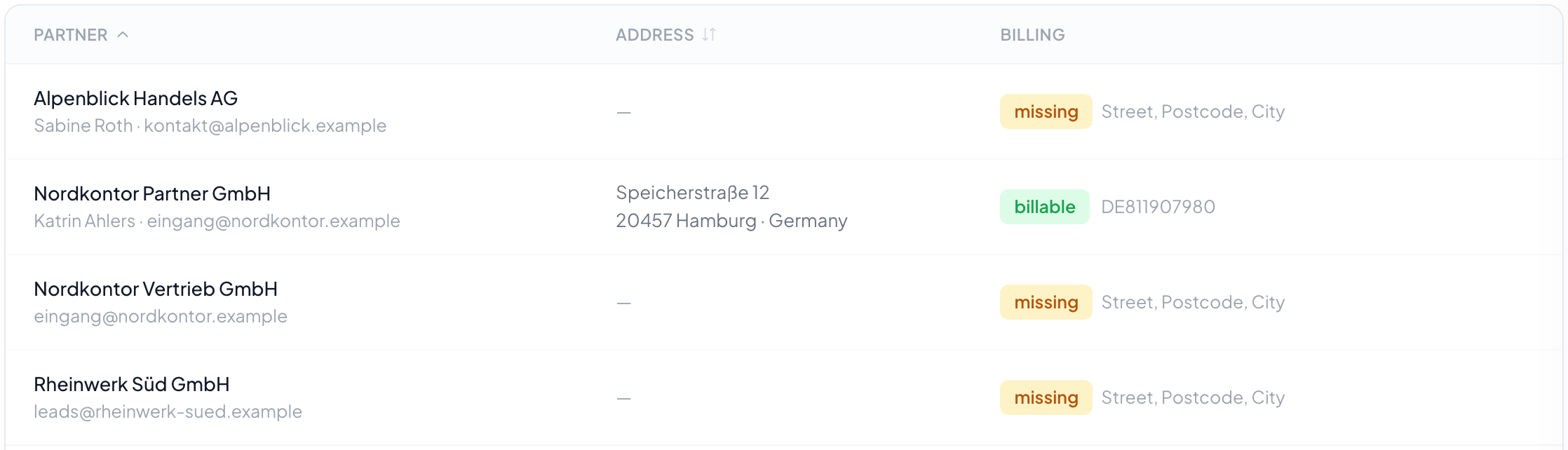Click the Address column sort arrows icon

(709, 34)
